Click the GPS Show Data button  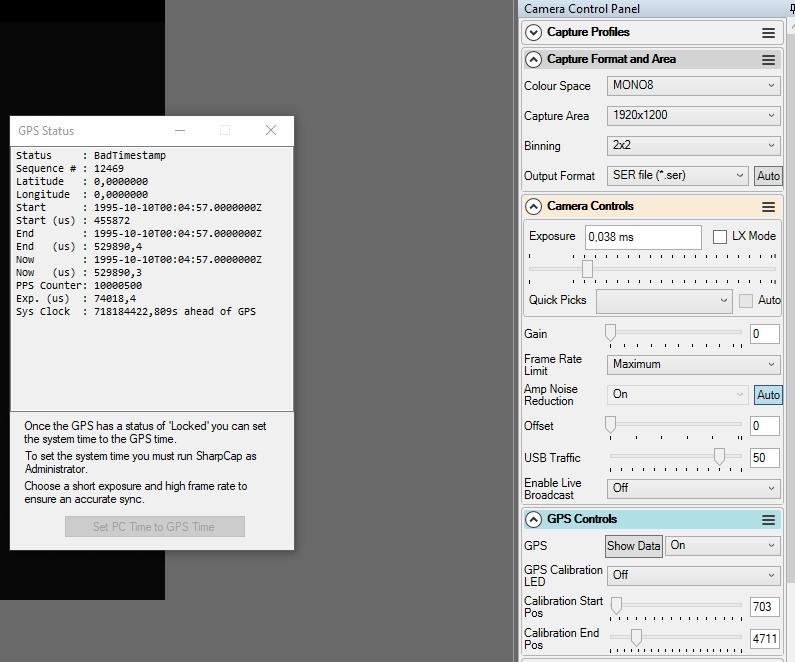[x=633, y=546]
